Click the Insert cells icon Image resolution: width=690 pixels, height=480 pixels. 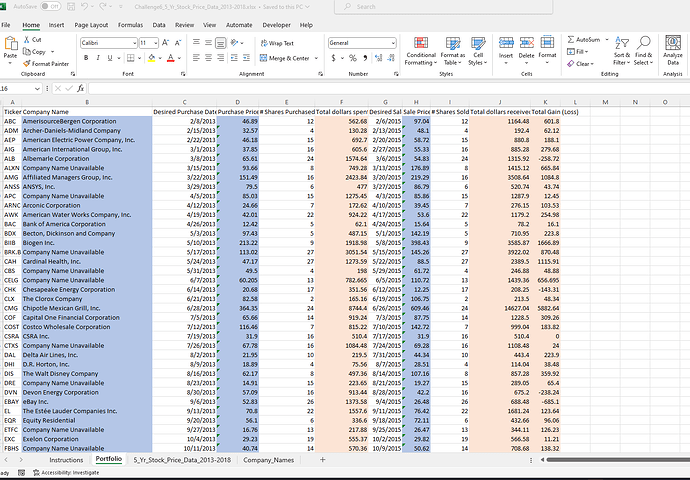pos(506,42)
